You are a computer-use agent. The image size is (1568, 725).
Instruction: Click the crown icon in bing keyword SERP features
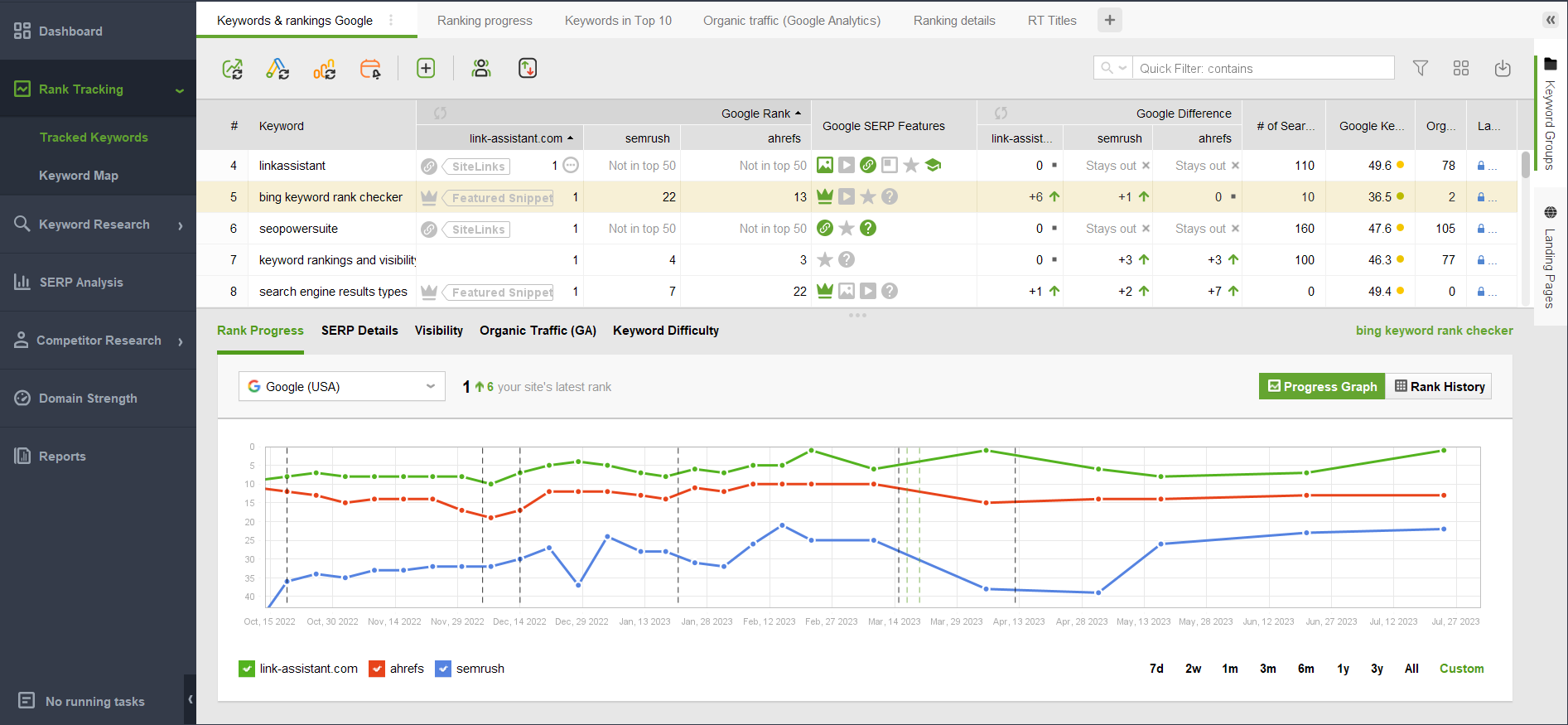(824, 196)
